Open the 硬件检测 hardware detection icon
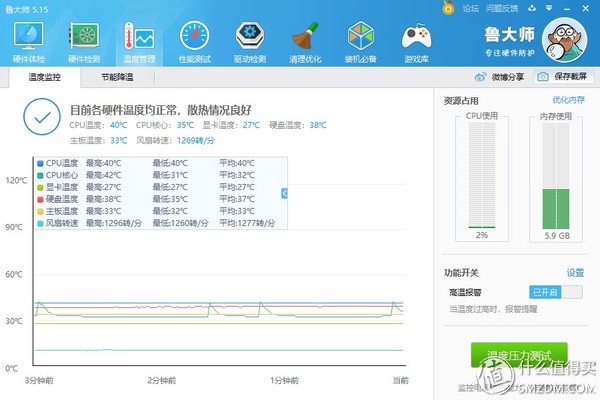Image resolution: width=600 pixels, height=400 pixels. coord(84,42)
